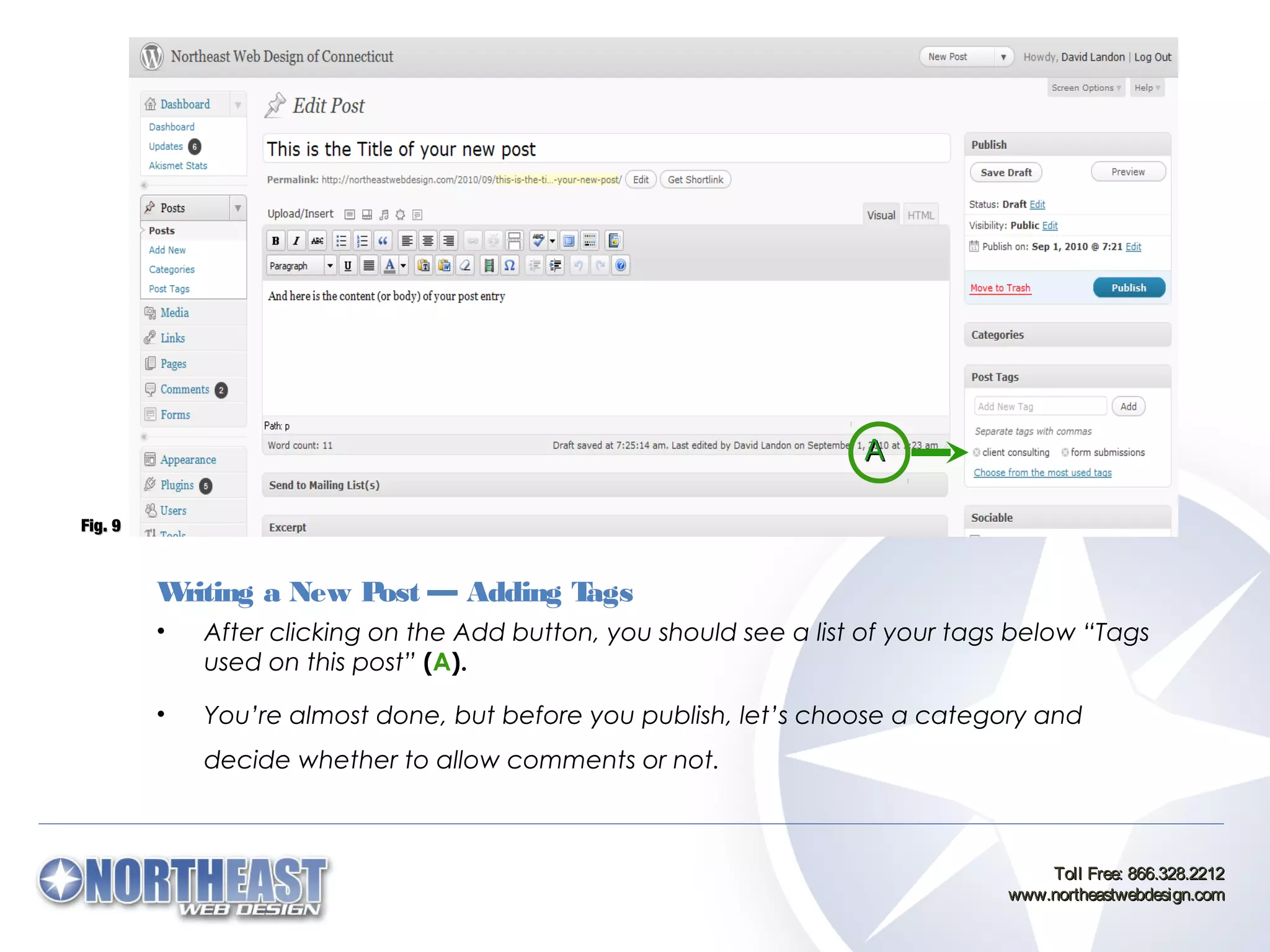1270x952 pixels.
Task: Align text left
Action: [x=407, y=241]
